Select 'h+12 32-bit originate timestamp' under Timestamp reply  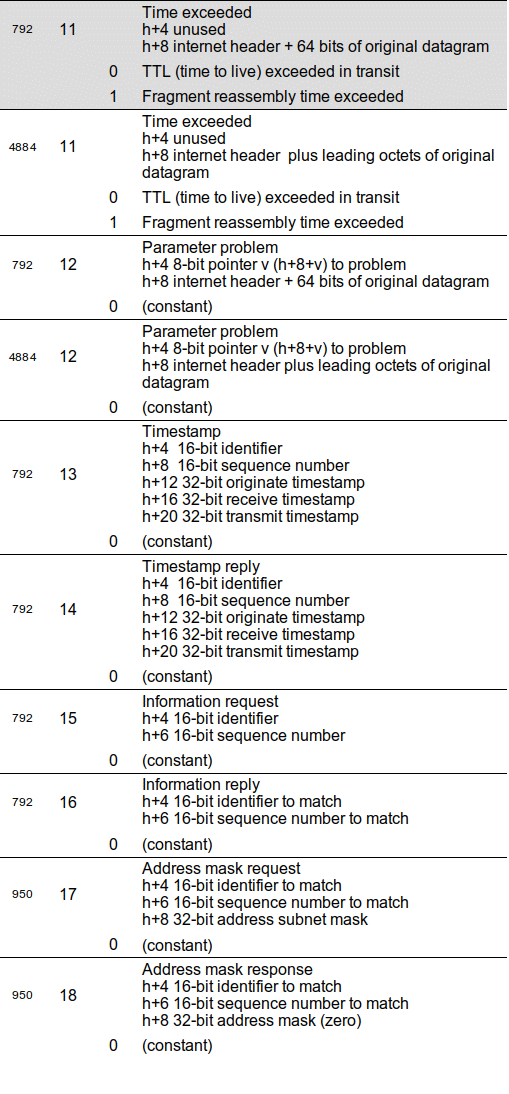(253, 617)
